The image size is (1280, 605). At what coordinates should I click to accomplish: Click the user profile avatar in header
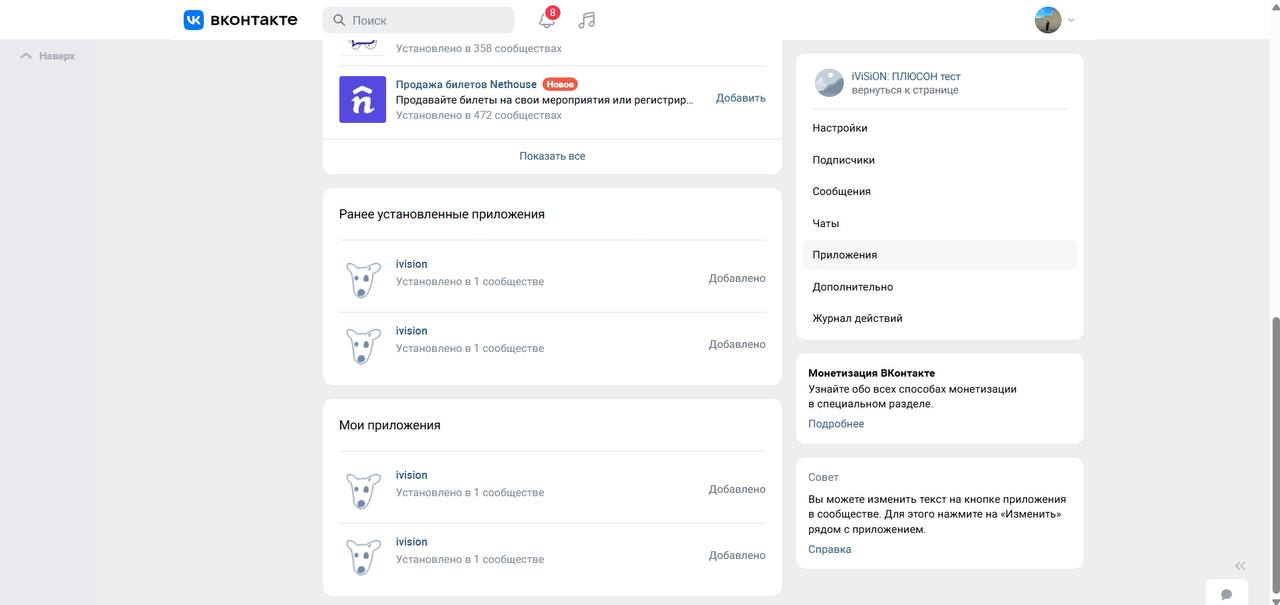tap(1048, 20)
